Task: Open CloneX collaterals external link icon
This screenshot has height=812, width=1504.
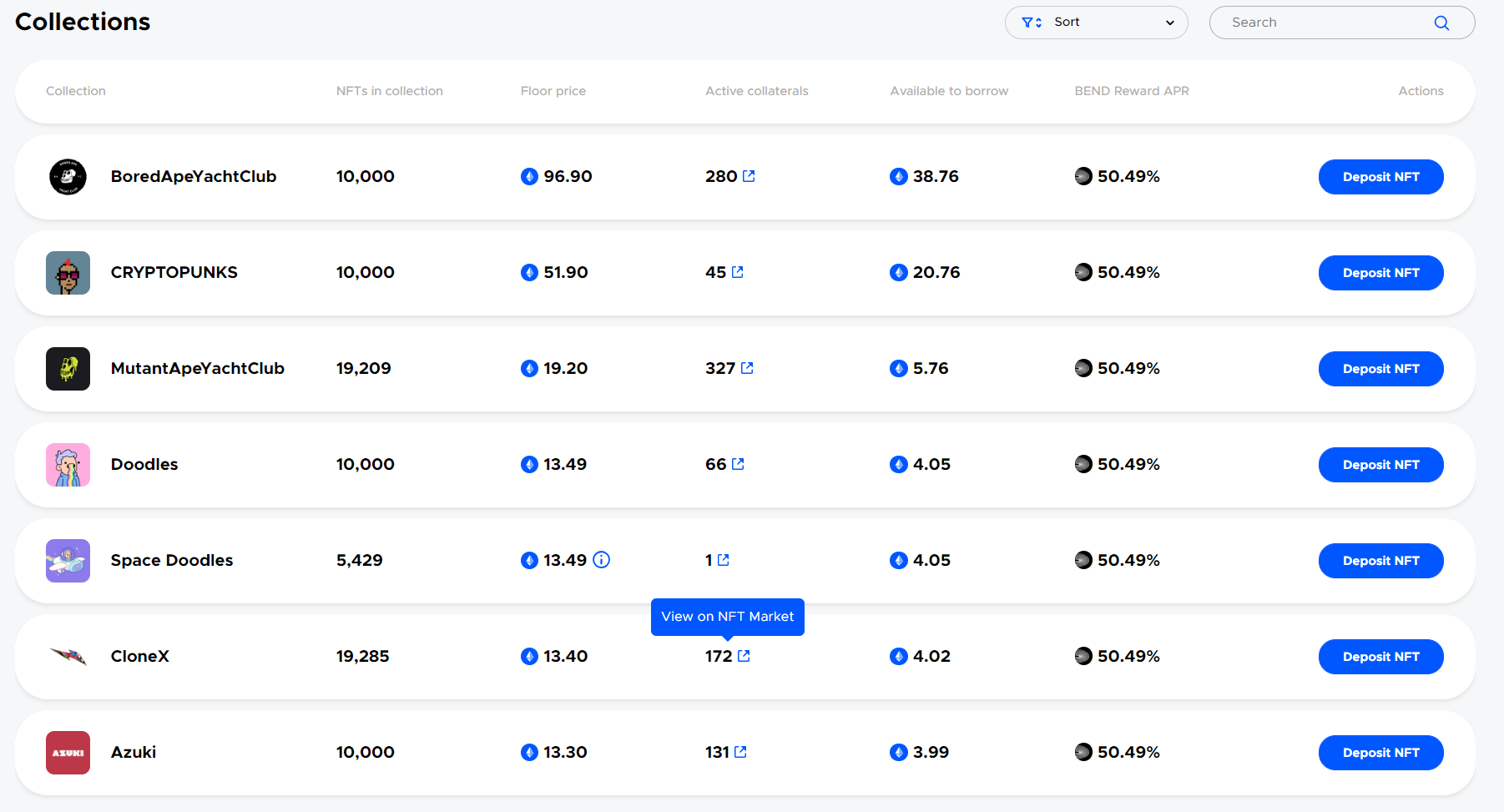Action: coord(744,656)
